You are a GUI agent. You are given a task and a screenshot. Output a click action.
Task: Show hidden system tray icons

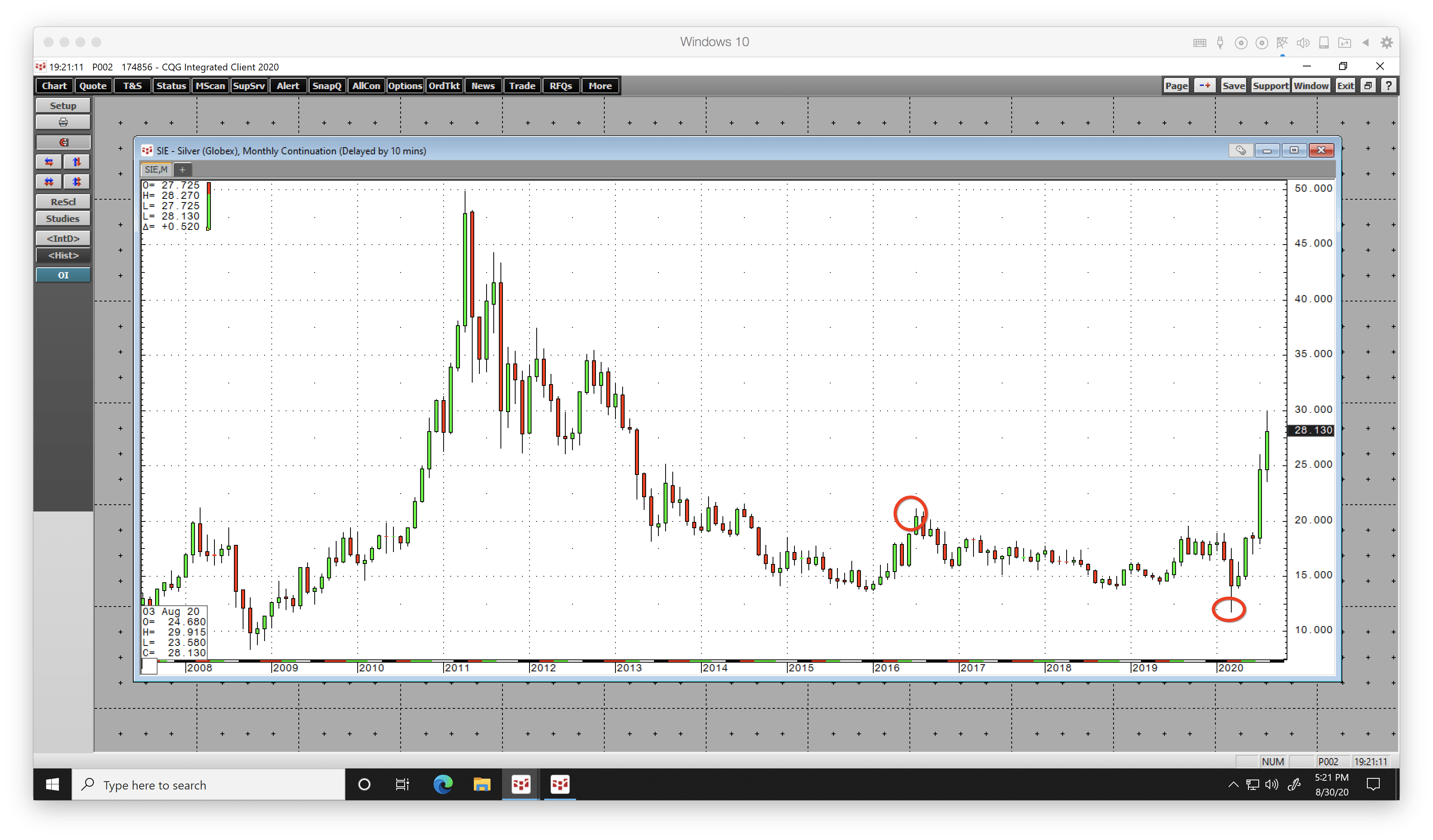pos(1233,784)
